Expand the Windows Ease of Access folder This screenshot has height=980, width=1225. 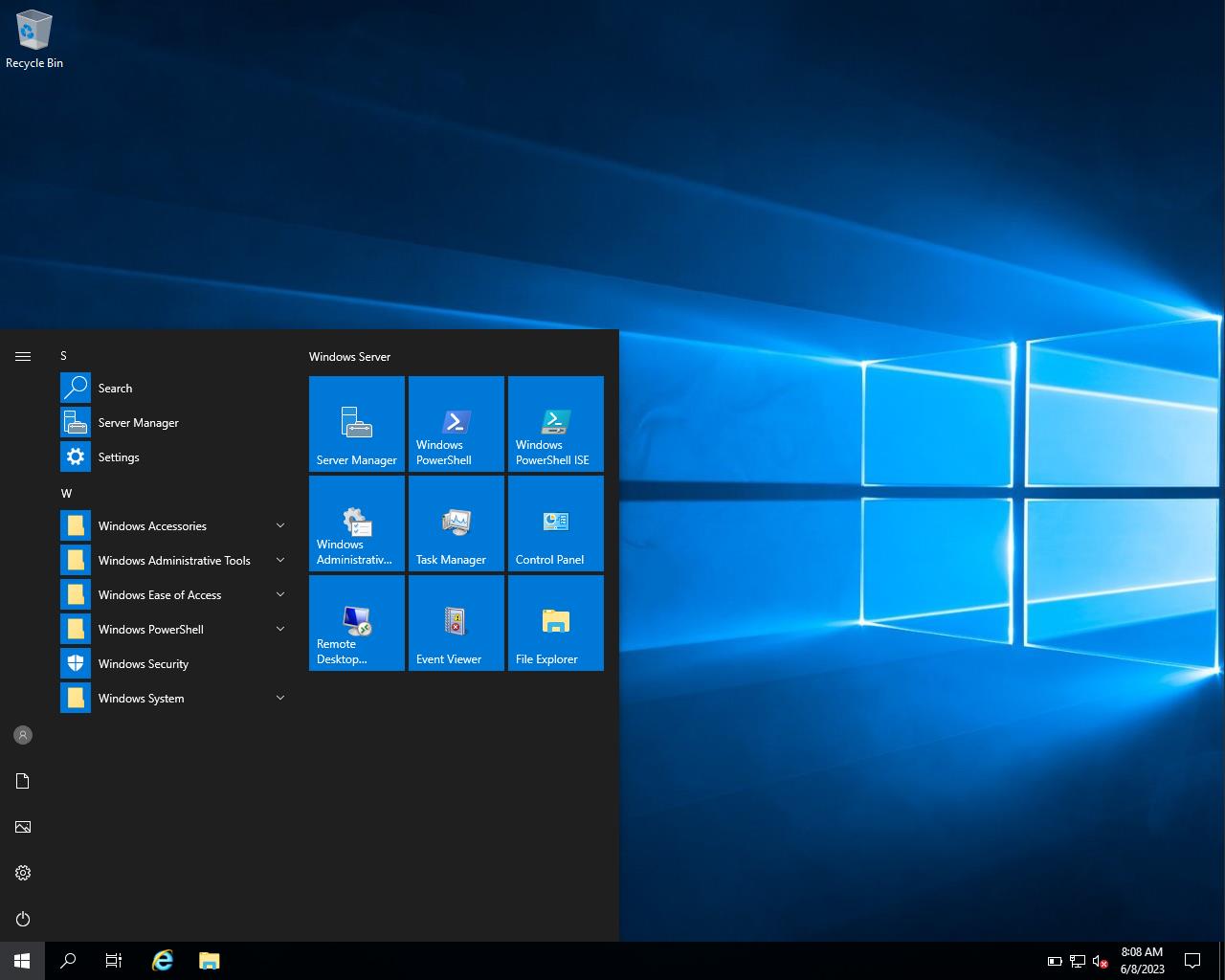[172, 595]
